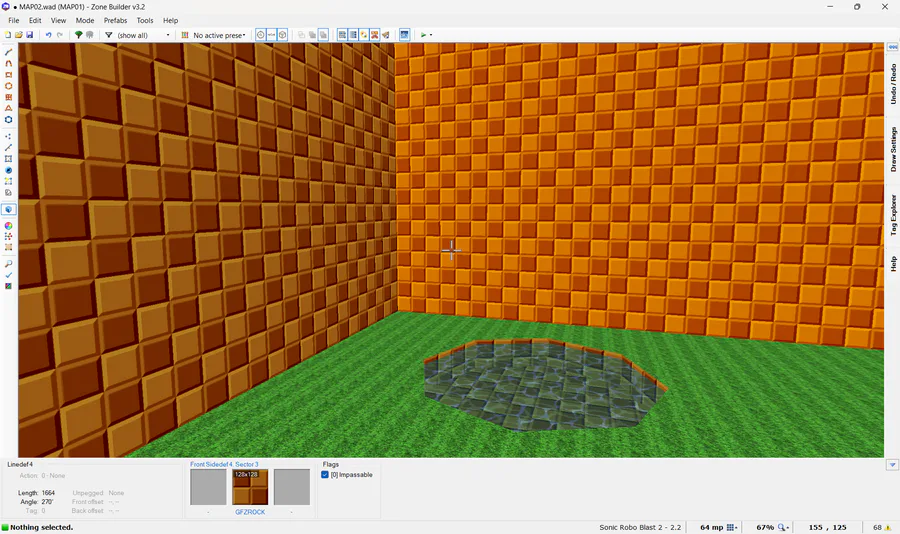900x534 pixels.
Task: Click the orange wing toolbar icon
Action: tap(386, 35)
